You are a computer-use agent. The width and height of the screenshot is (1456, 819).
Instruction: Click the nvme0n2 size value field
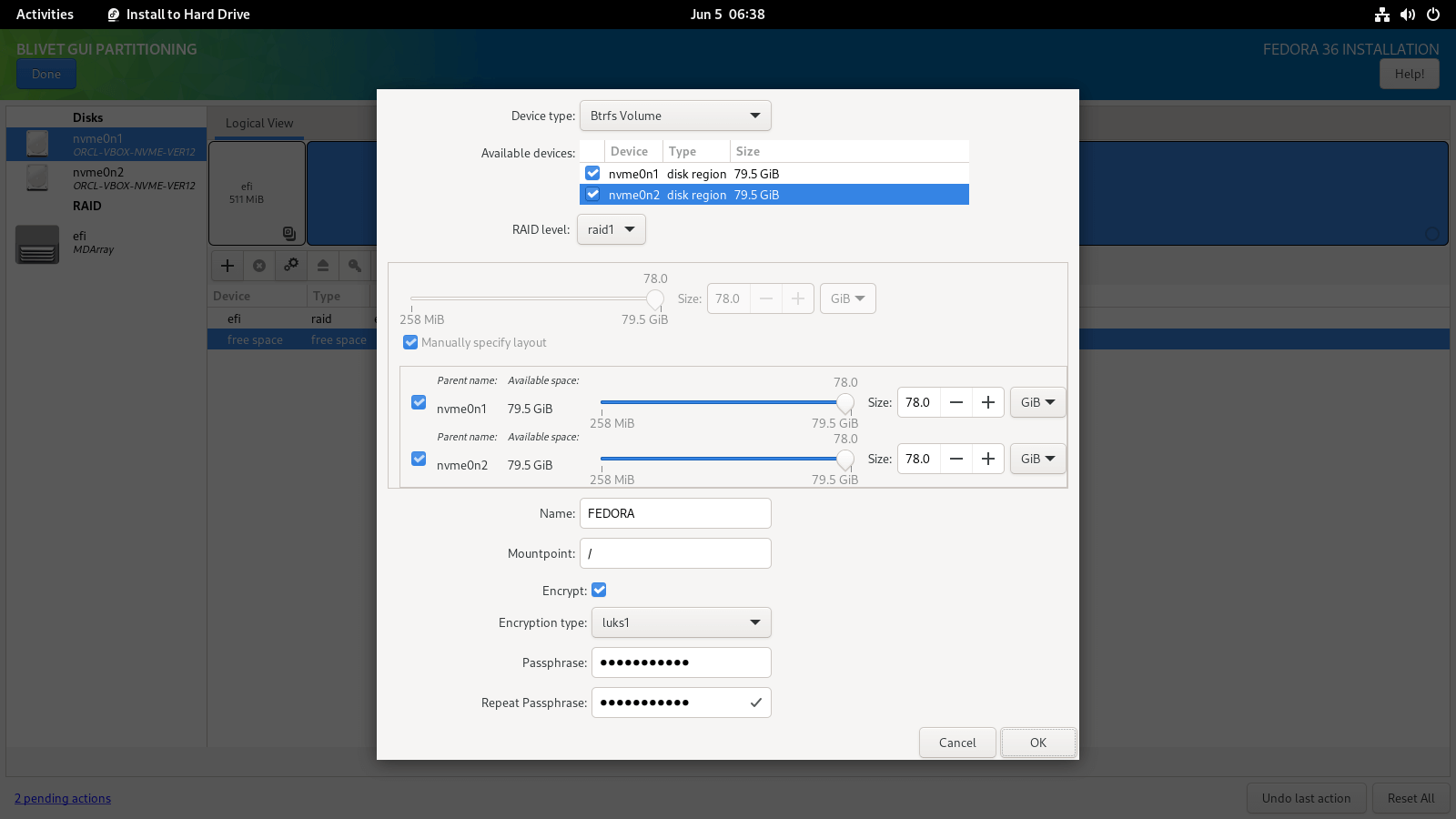click(x=919, y=459)
